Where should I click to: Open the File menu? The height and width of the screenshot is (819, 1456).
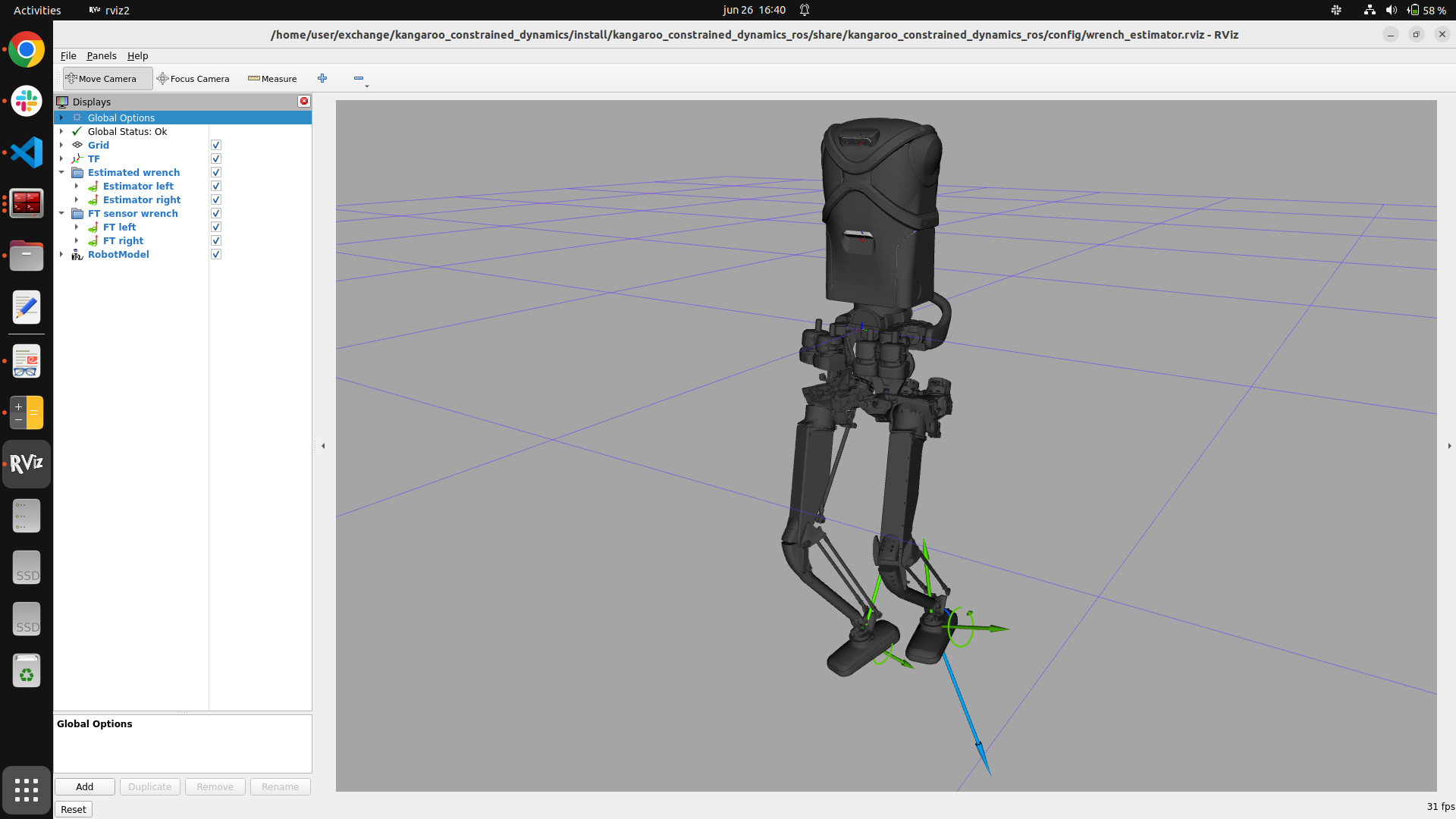tap(68, 55)
